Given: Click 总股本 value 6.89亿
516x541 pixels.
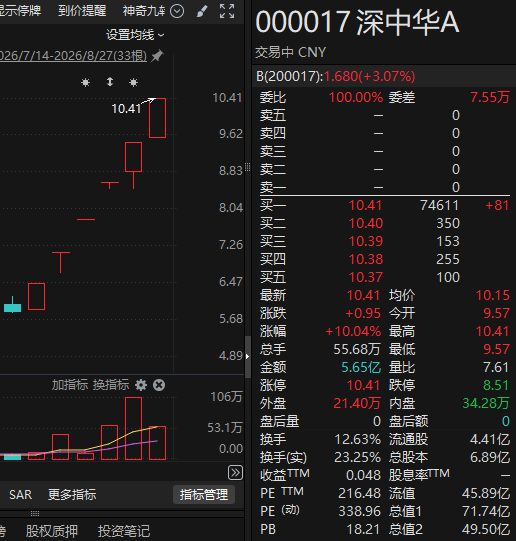Looking at the screenshot, I should (490, 458).
